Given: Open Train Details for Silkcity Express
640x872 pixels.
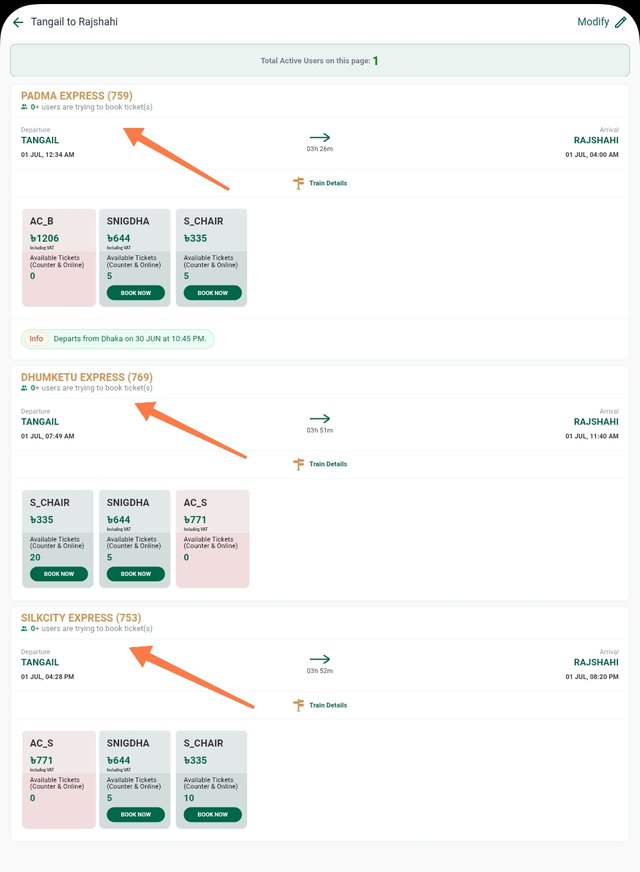Looking at the screenshot, I should coord(328,705).
